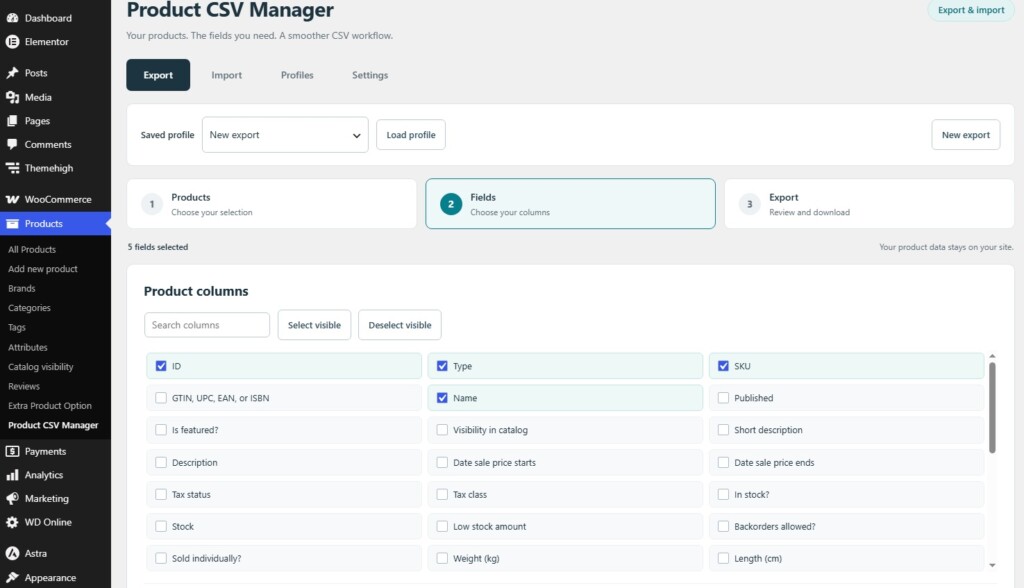The height and width of the screenshot is (588, 1024).
Task: Click the Posts pushpin icon
Action: pos(12,73)
